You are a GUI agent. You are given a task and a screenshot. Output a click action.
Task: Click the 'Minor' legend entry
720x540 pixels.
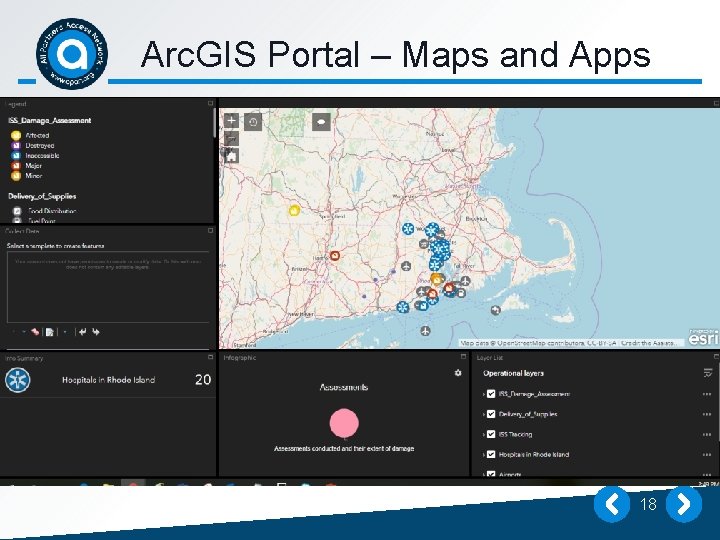tap(34, 176)
